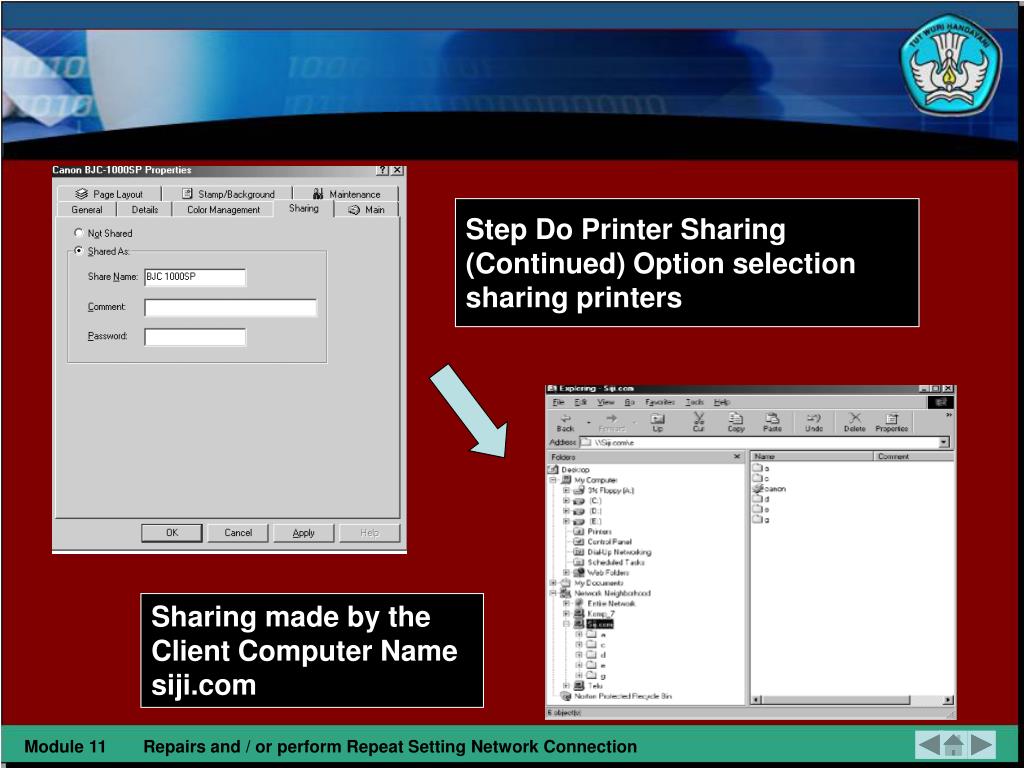
Task: Collapse the Network Neighborhood node
Action: (x=553, y=593)
